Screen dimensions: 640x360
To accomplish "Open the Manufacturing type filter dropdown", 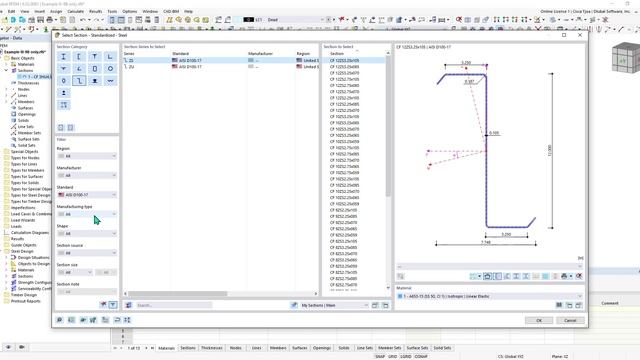I will click(x=87, y=214).
